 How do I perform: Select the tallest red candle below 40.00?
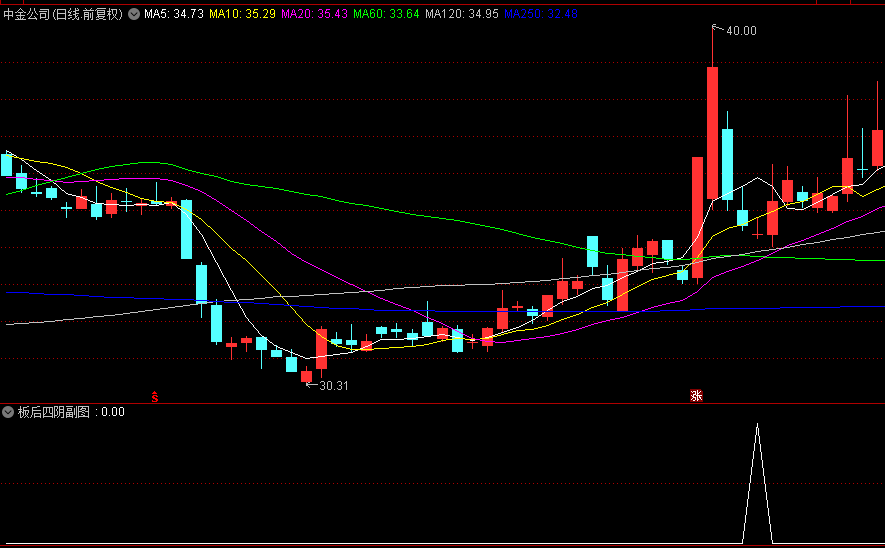click(712, 133)
